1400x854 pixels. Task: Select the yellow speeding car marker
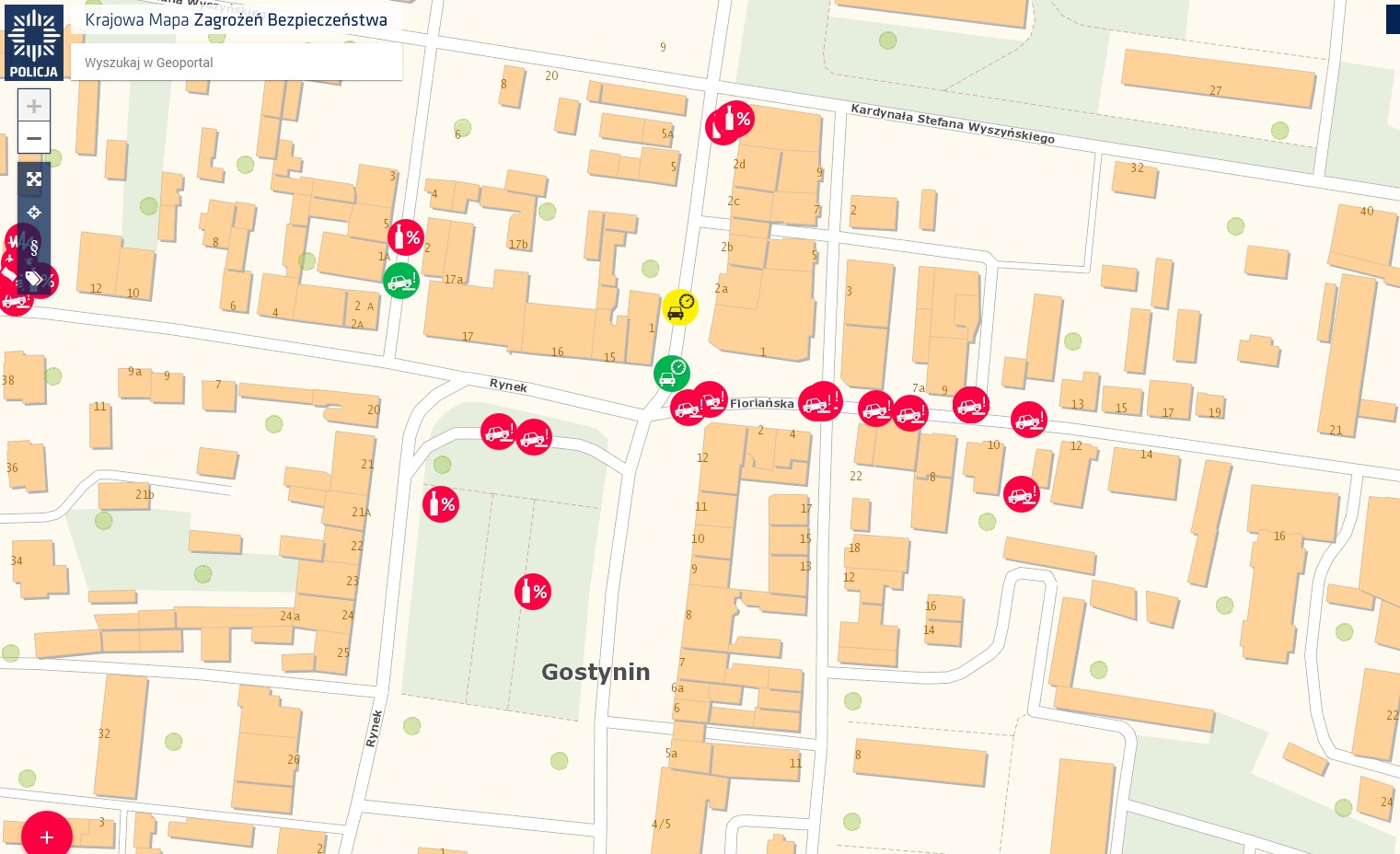(680, 306)
